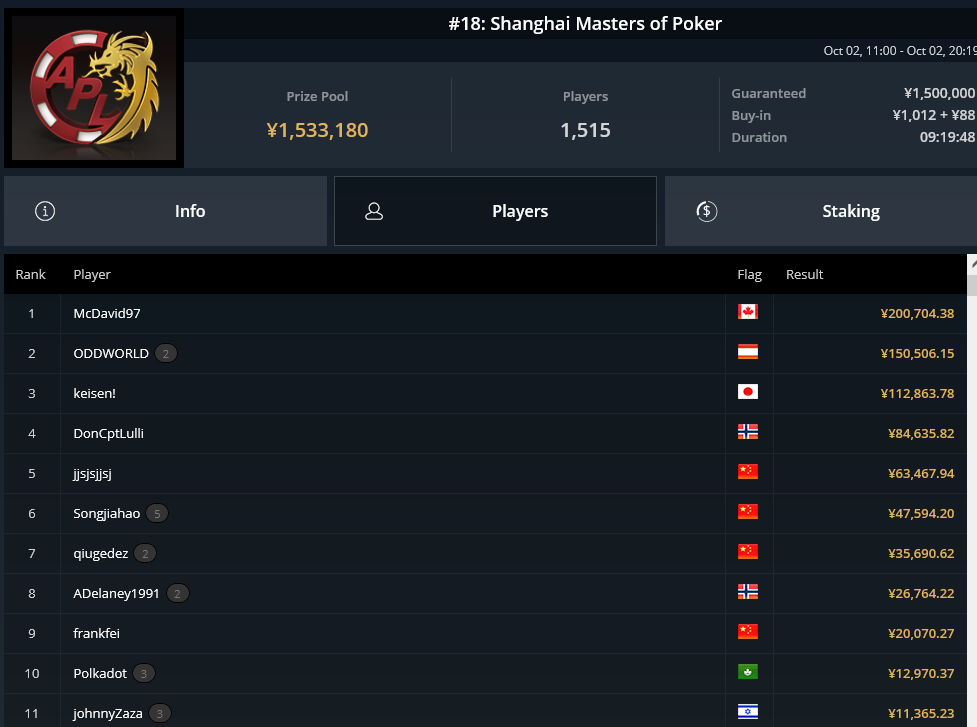Click the re-entry badge 2 next to ADelaney1991
The height and width of the screenshot is (727, 977).
178,594
